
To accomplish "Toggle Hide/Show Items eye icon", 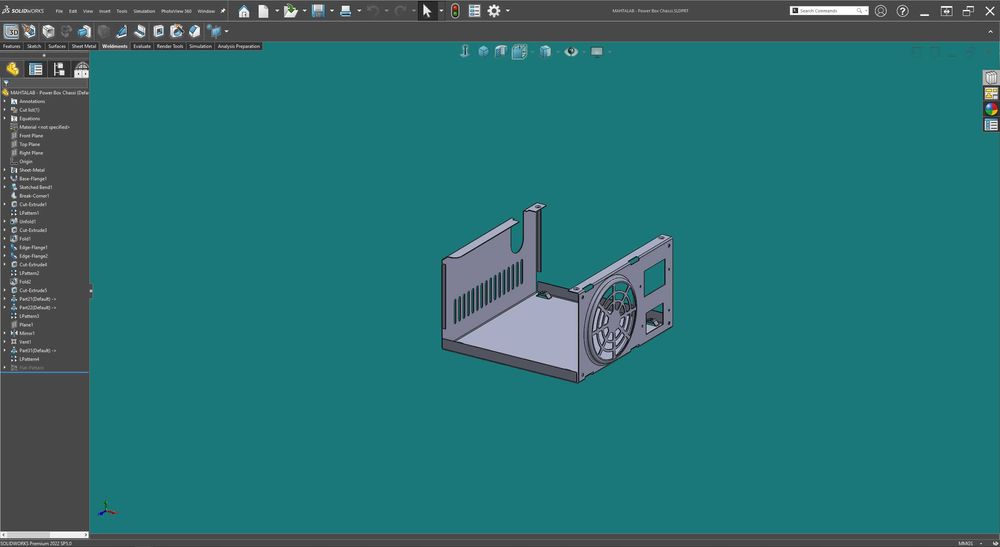I will 570,51.
